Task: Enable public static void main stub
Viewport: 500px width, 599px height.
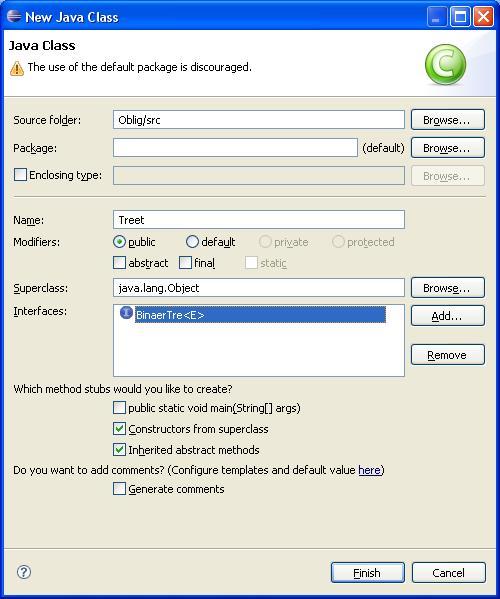Action: click(x=120, y=408)
